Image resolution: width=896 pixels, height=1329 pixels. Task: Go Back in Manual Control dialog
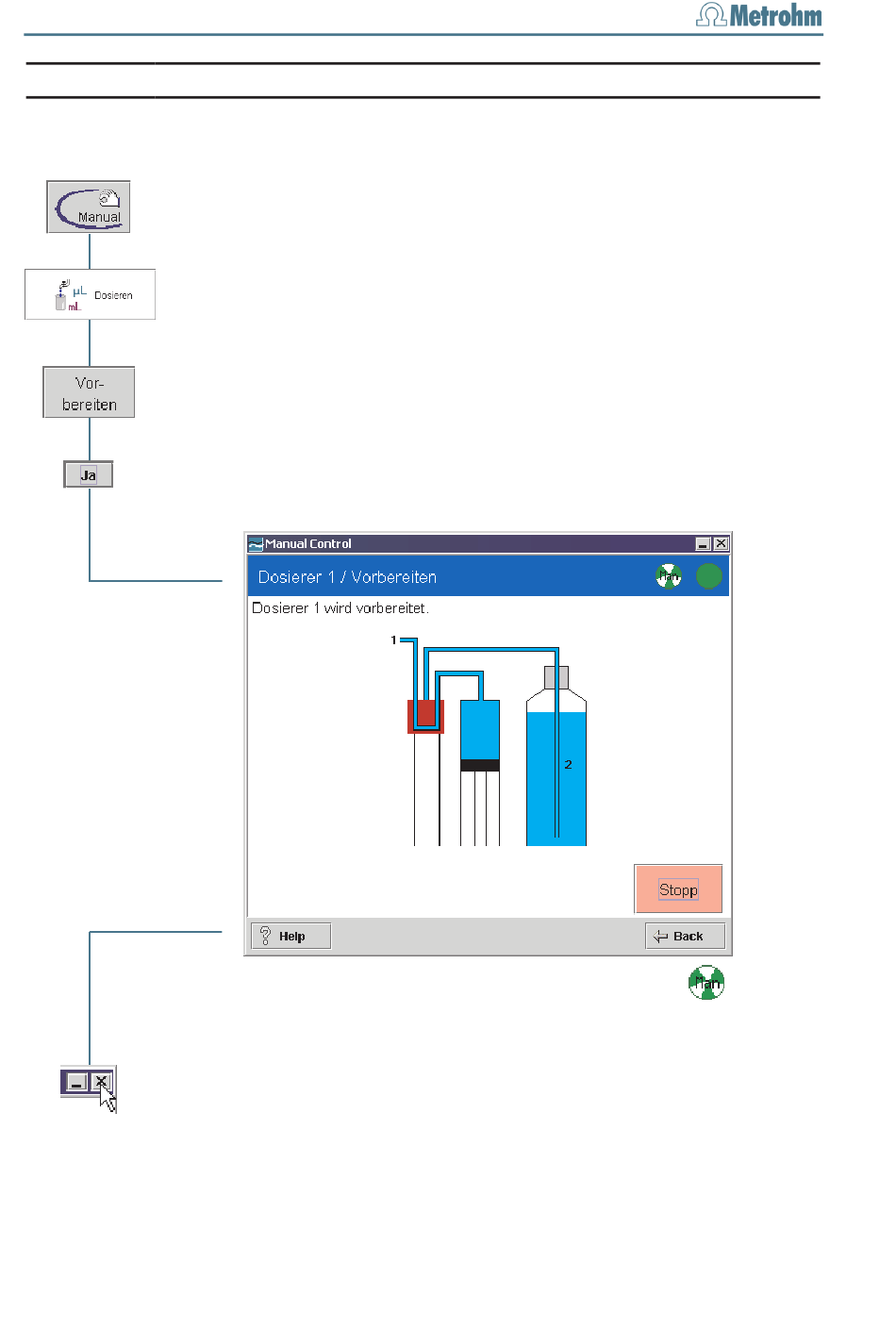pos(685,936)
